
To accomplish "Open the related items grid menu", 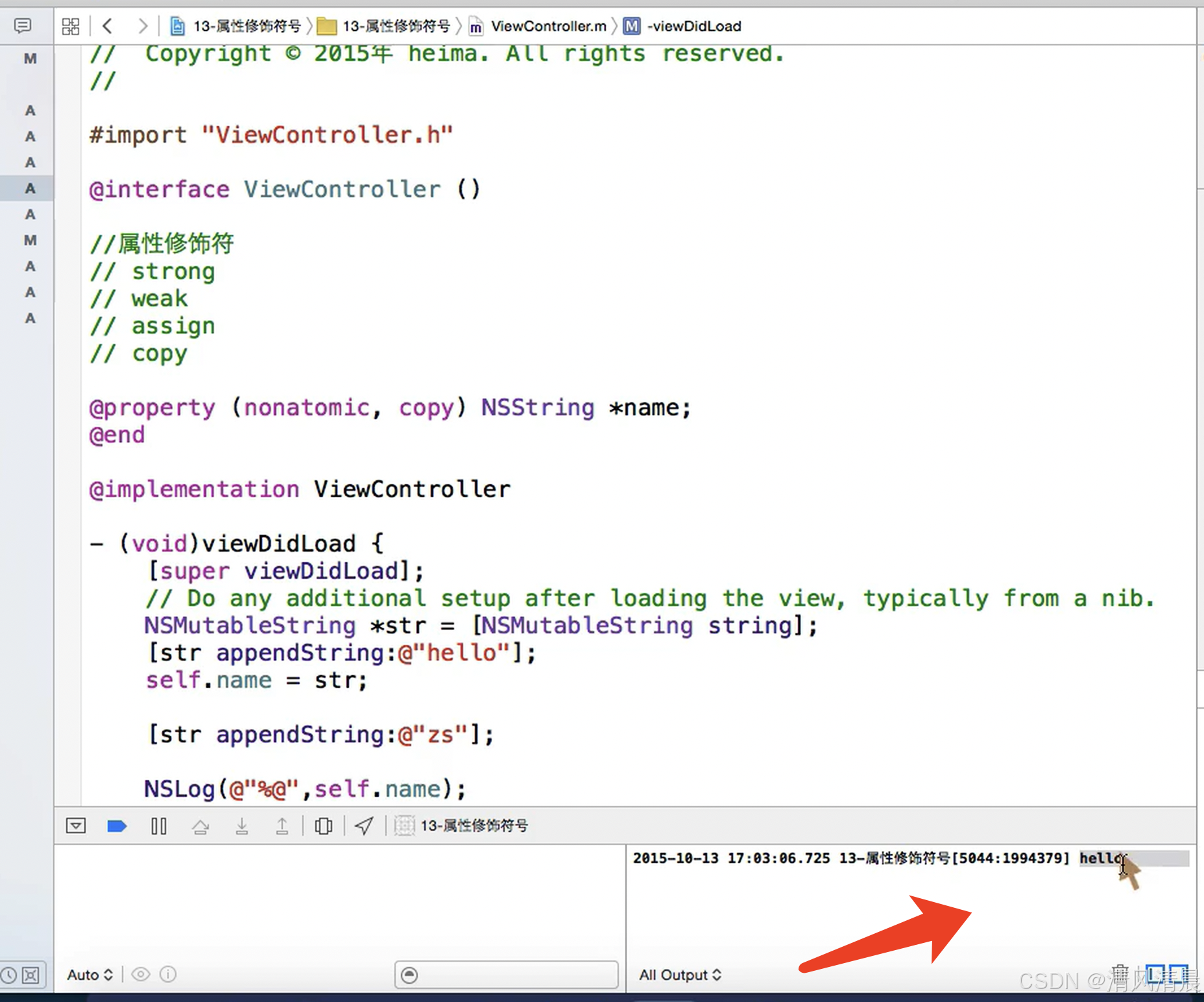I will pos(70,27).
